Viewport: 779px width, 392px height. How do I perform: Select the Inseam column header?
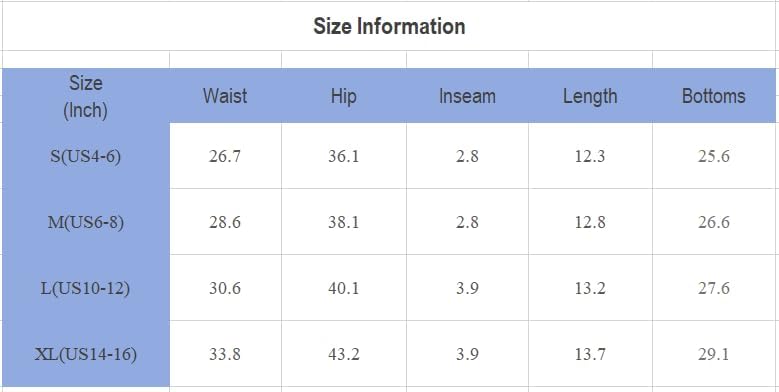tap(467, 96)
